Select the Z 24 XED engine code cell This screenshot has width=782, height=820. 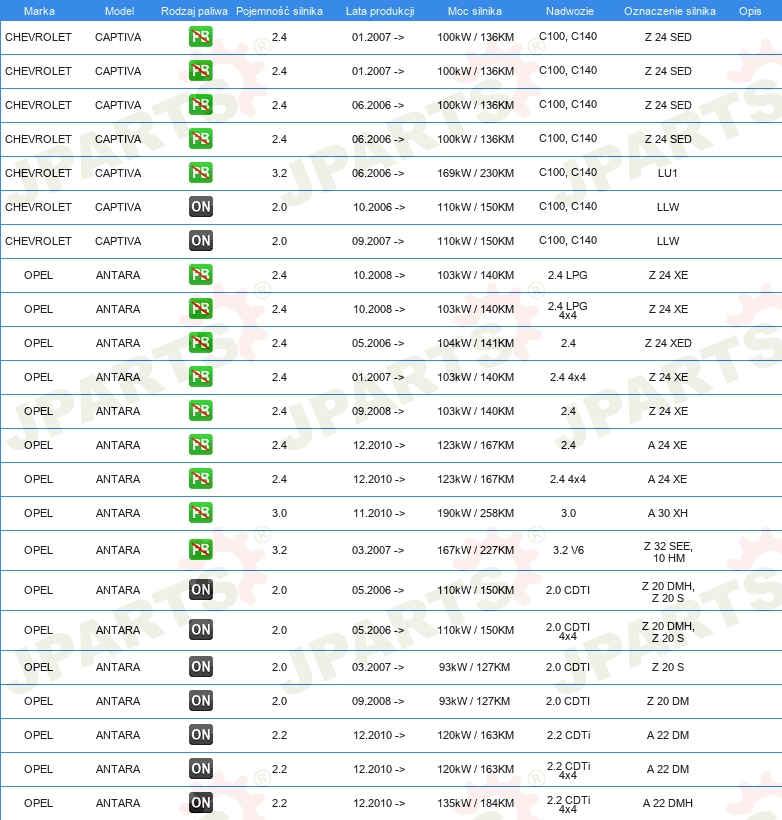pos(668,343)
